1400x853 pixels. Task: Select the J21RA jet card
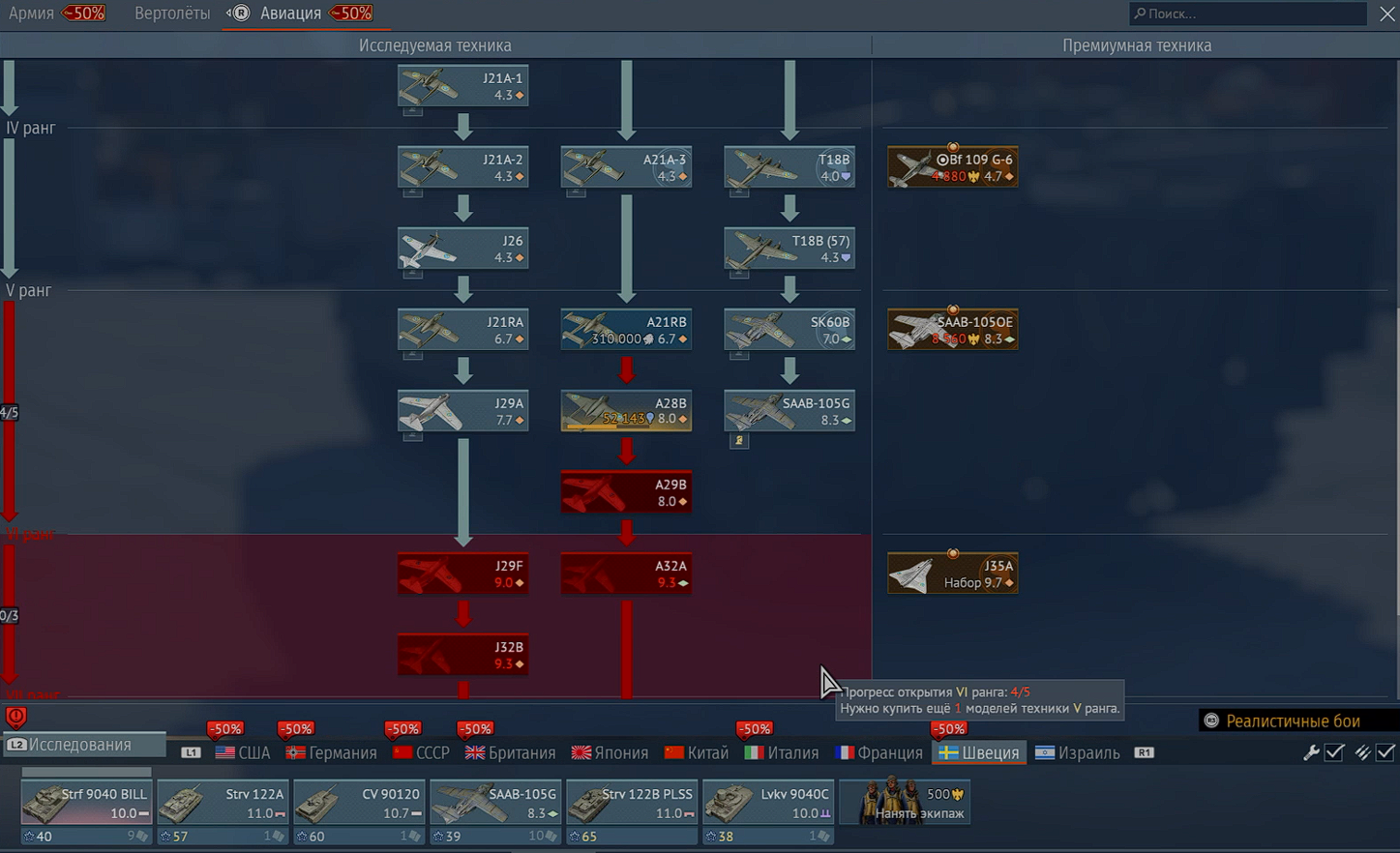[x=462, y=330]
